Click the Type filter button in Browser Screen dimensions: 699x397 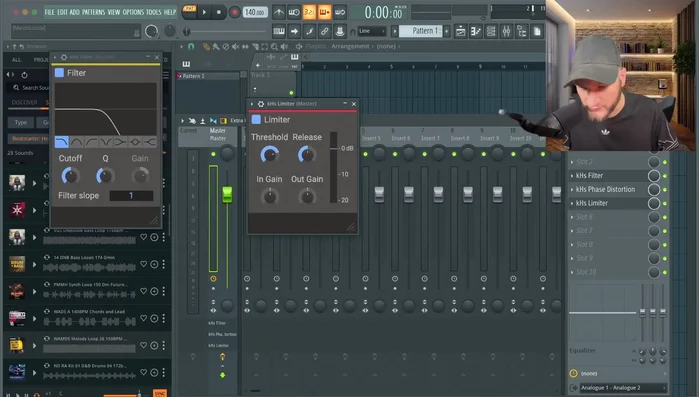[x=21, y=123]
